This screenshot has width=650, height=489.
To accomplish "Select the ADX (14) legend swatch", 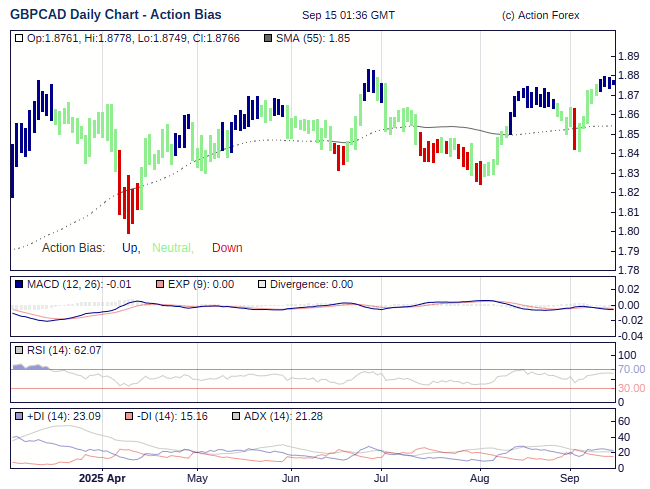I will click(x=236, y=416).
